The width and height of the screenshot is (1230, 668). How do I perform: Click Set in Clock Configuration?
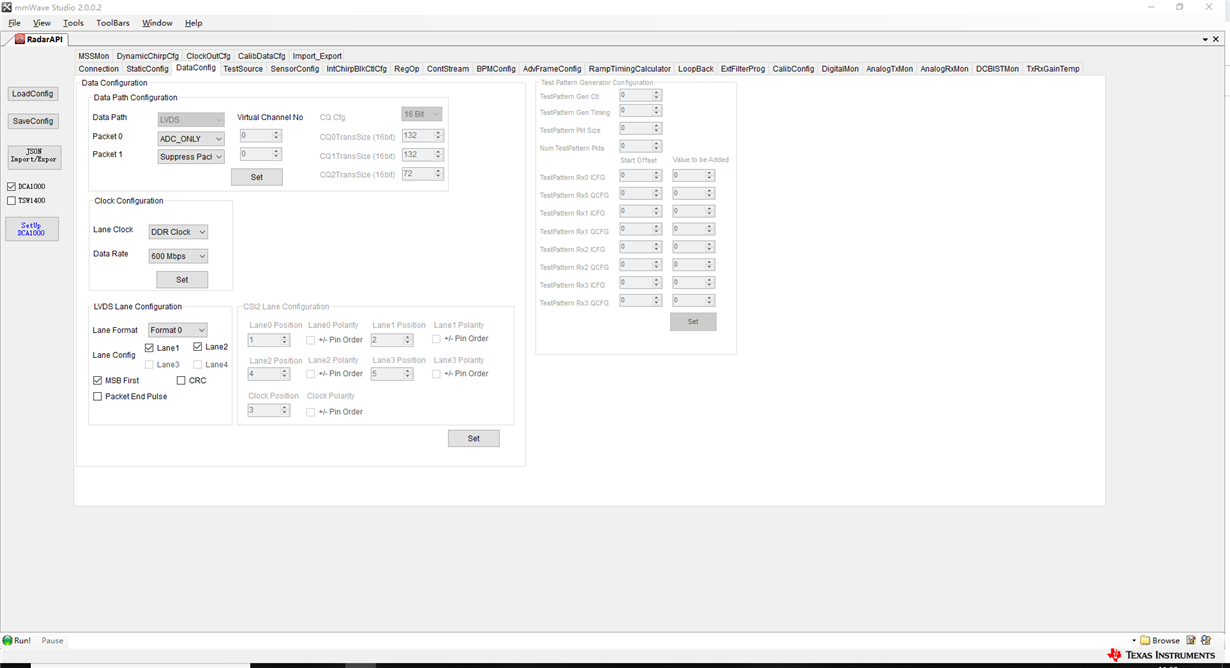tap(182, 280)
